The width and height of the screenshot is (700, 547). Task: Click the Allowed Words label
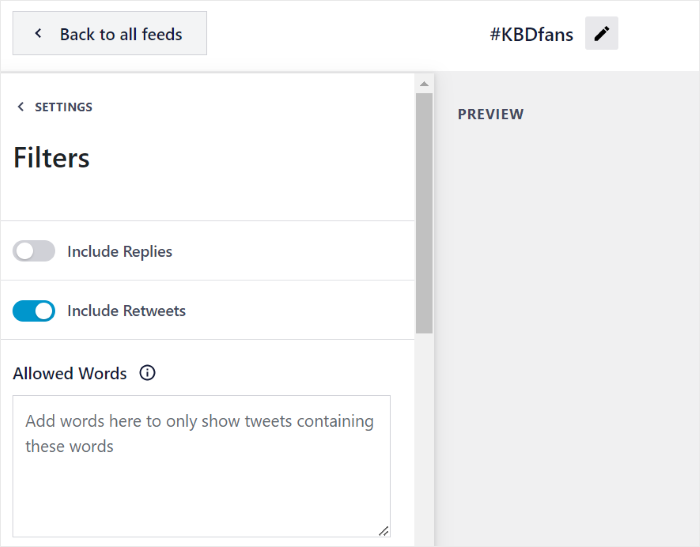[70, 373]
